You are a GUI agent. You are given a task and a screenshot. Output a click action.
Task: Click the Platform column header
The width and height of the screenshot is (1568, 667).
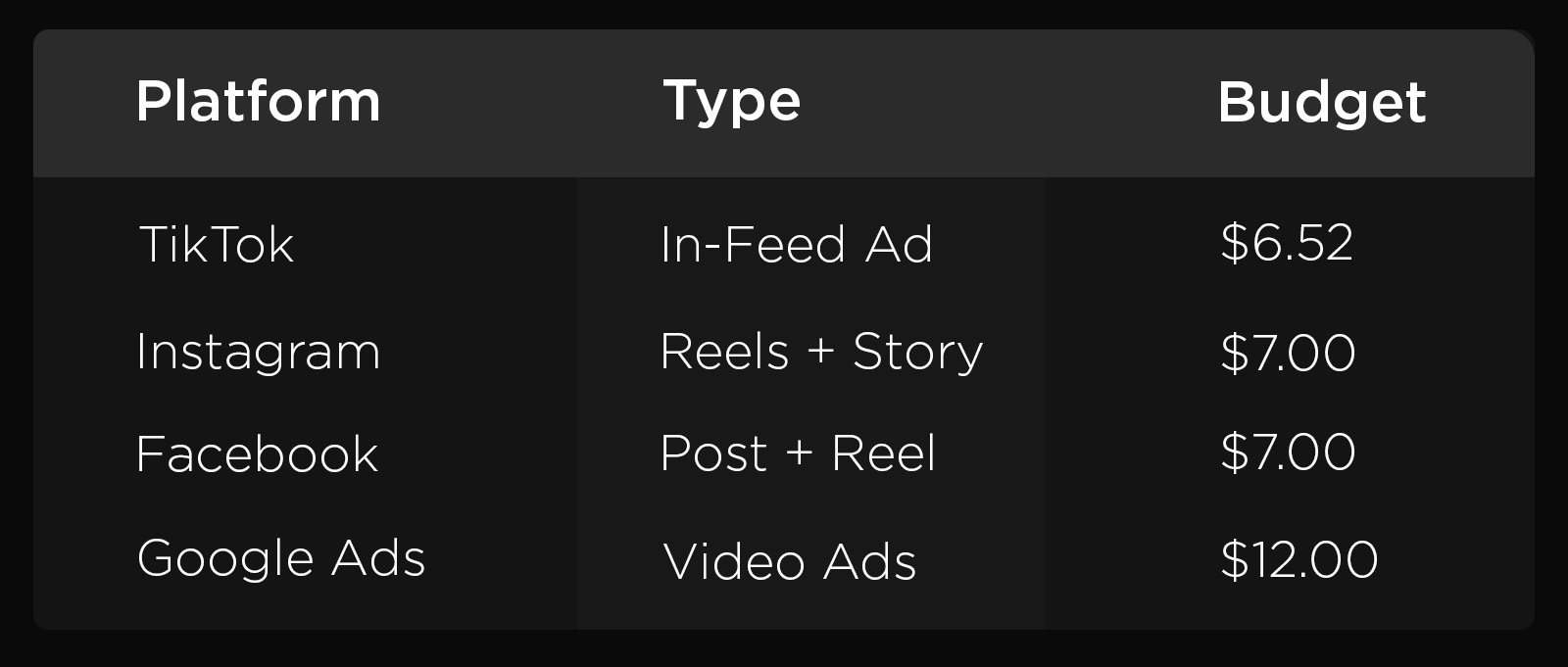coord(258,102)
